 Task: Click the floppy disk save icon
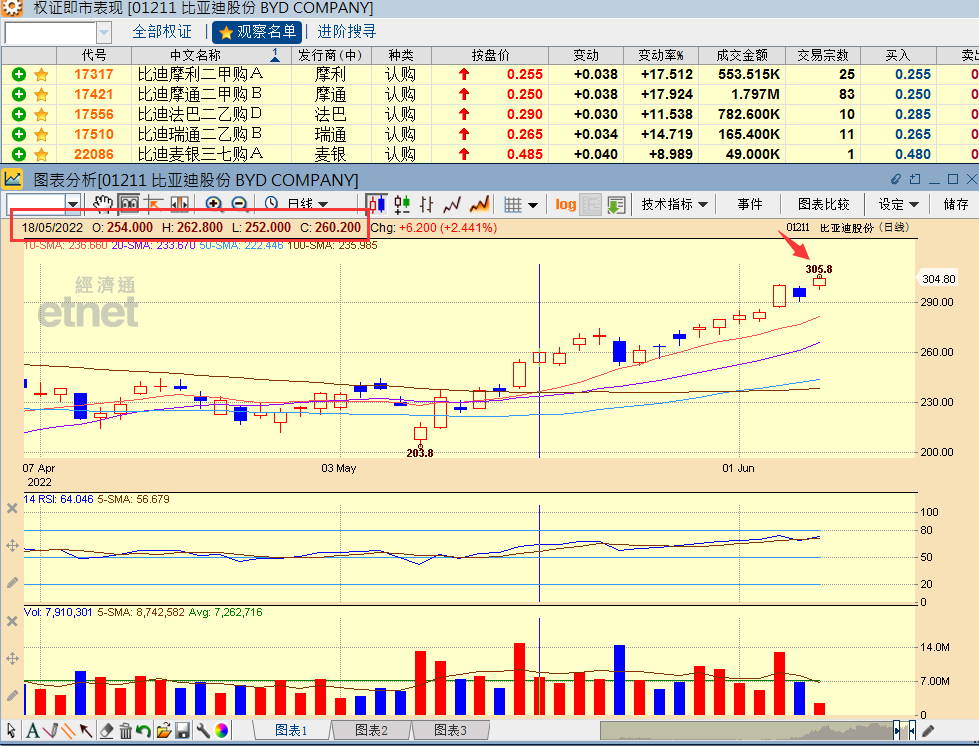(x=182, y=730)
